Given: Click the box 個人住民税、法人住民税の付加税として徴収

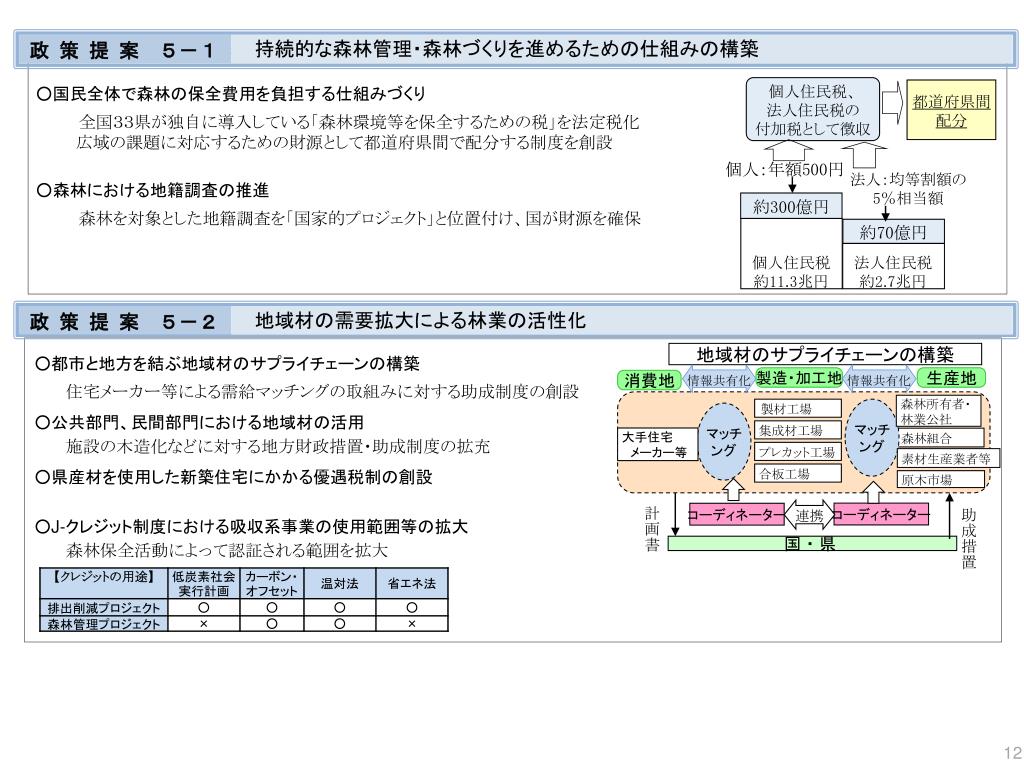Looking at the screenshot, I should point(812,110).
